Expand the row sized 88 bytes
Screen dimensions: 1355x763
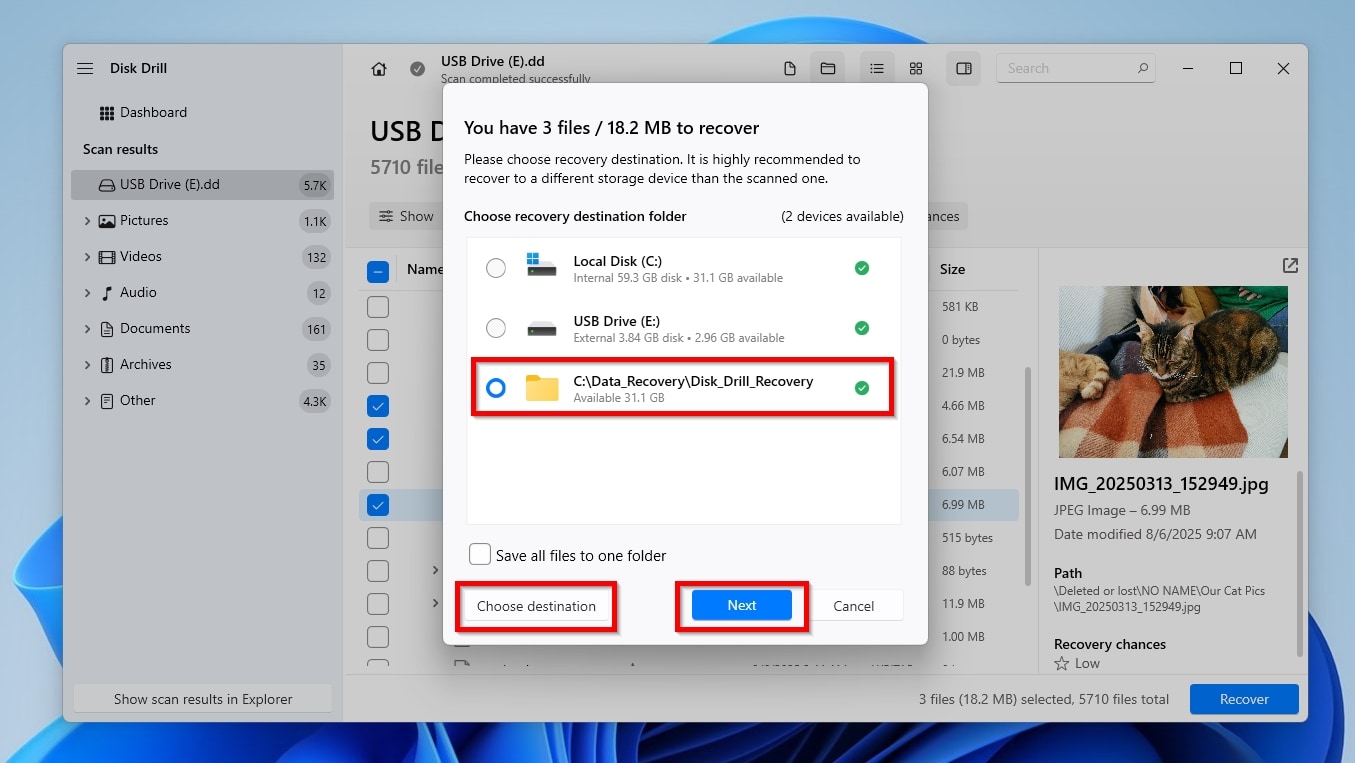[435, 571]
